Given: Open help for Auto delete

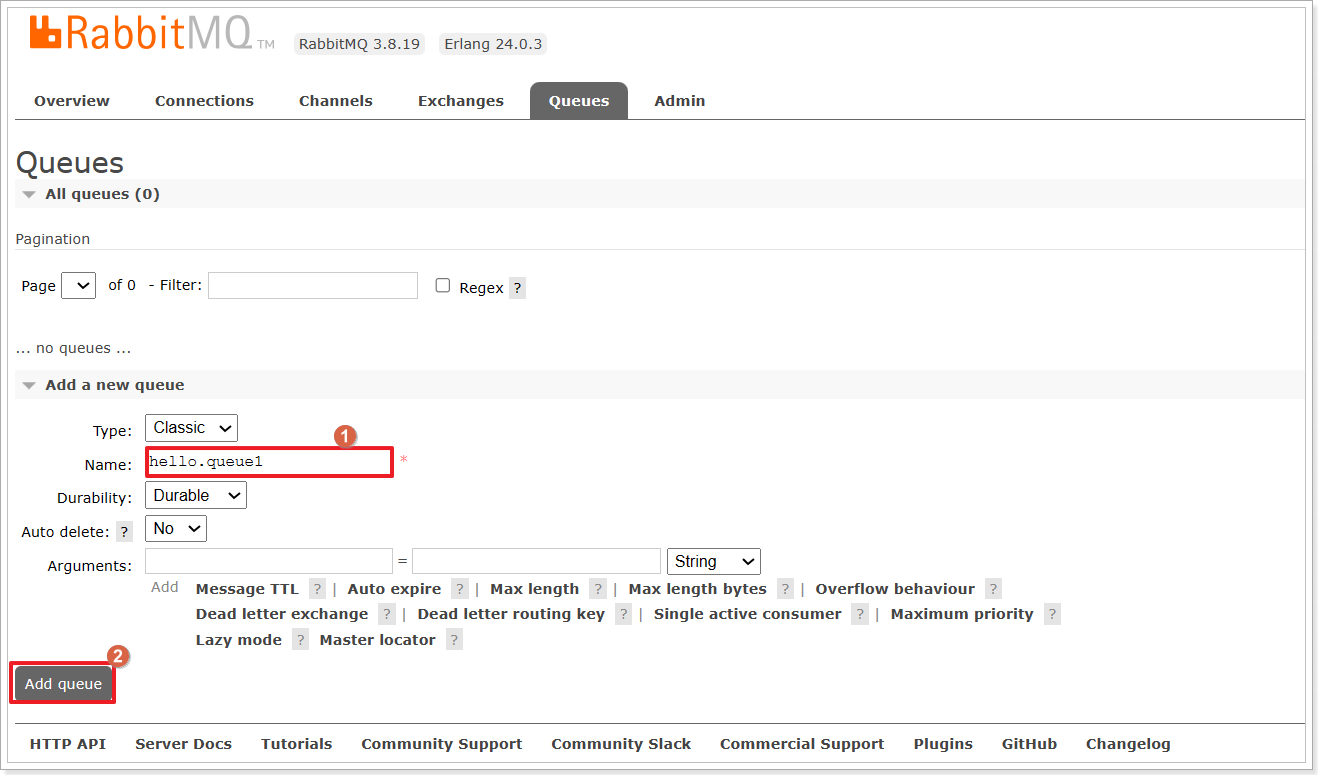Looking at the screenshot, I should [125, 532].
